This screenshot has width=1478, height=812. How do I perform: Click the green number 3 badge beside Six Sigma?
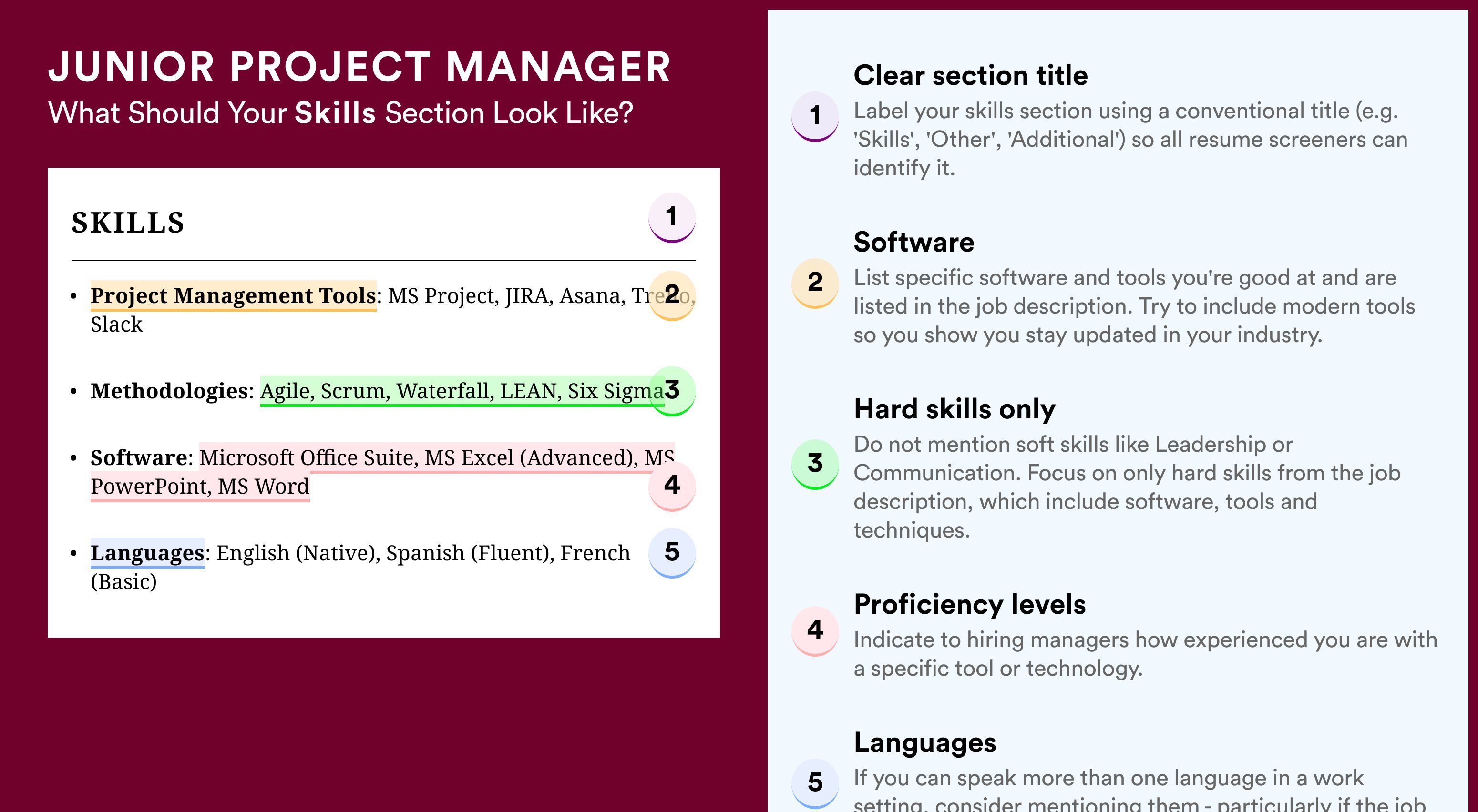(672, 391)
